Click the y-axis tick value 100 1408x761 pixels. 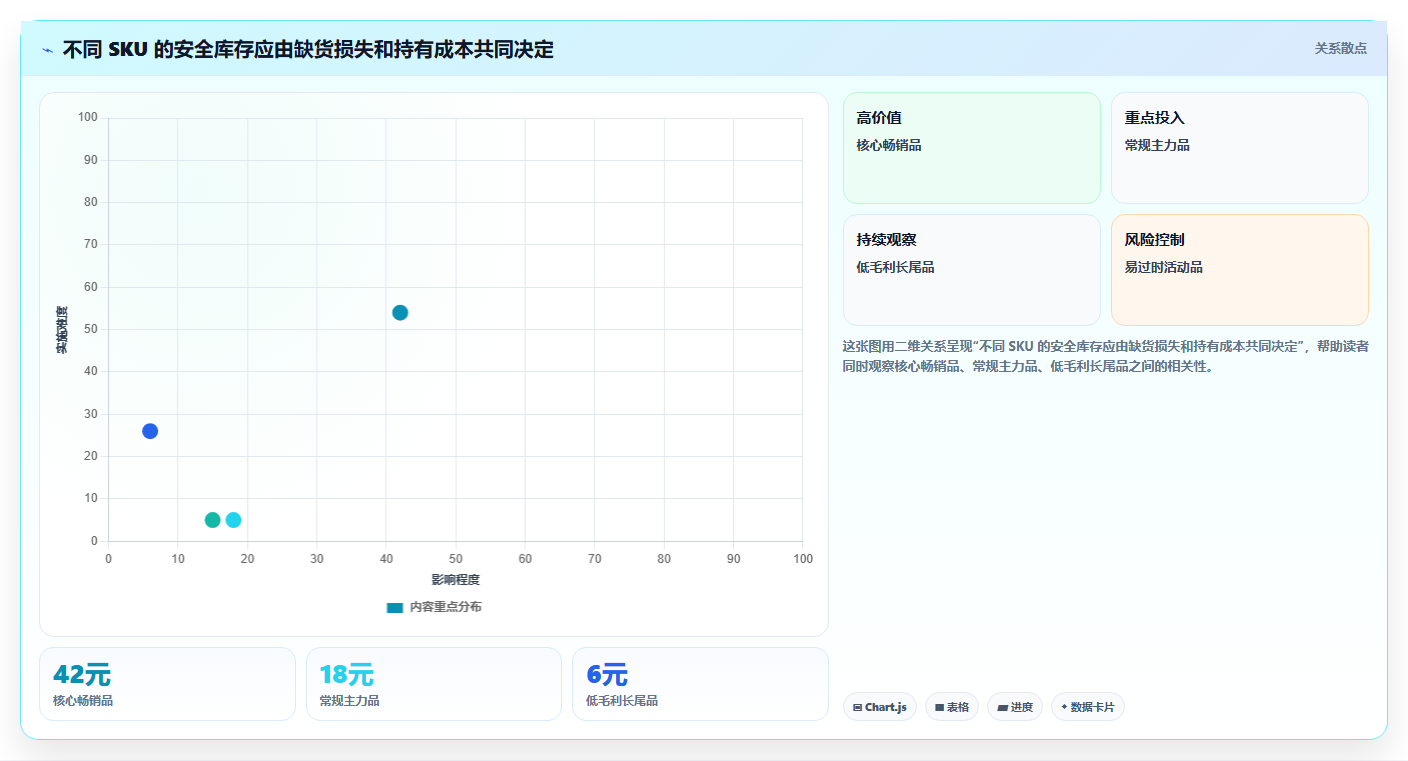88,118
